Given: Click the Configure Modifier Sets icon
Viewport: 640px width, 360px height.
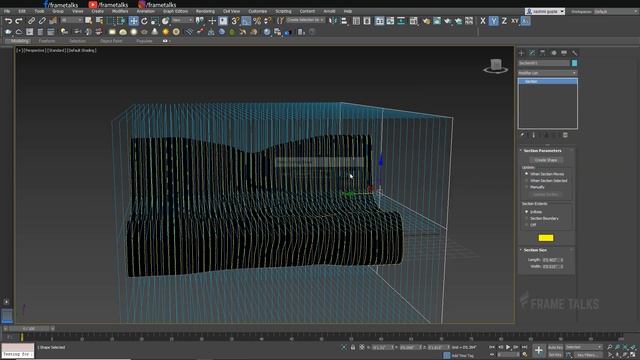Looking at the screenshot, I should 565,135.
